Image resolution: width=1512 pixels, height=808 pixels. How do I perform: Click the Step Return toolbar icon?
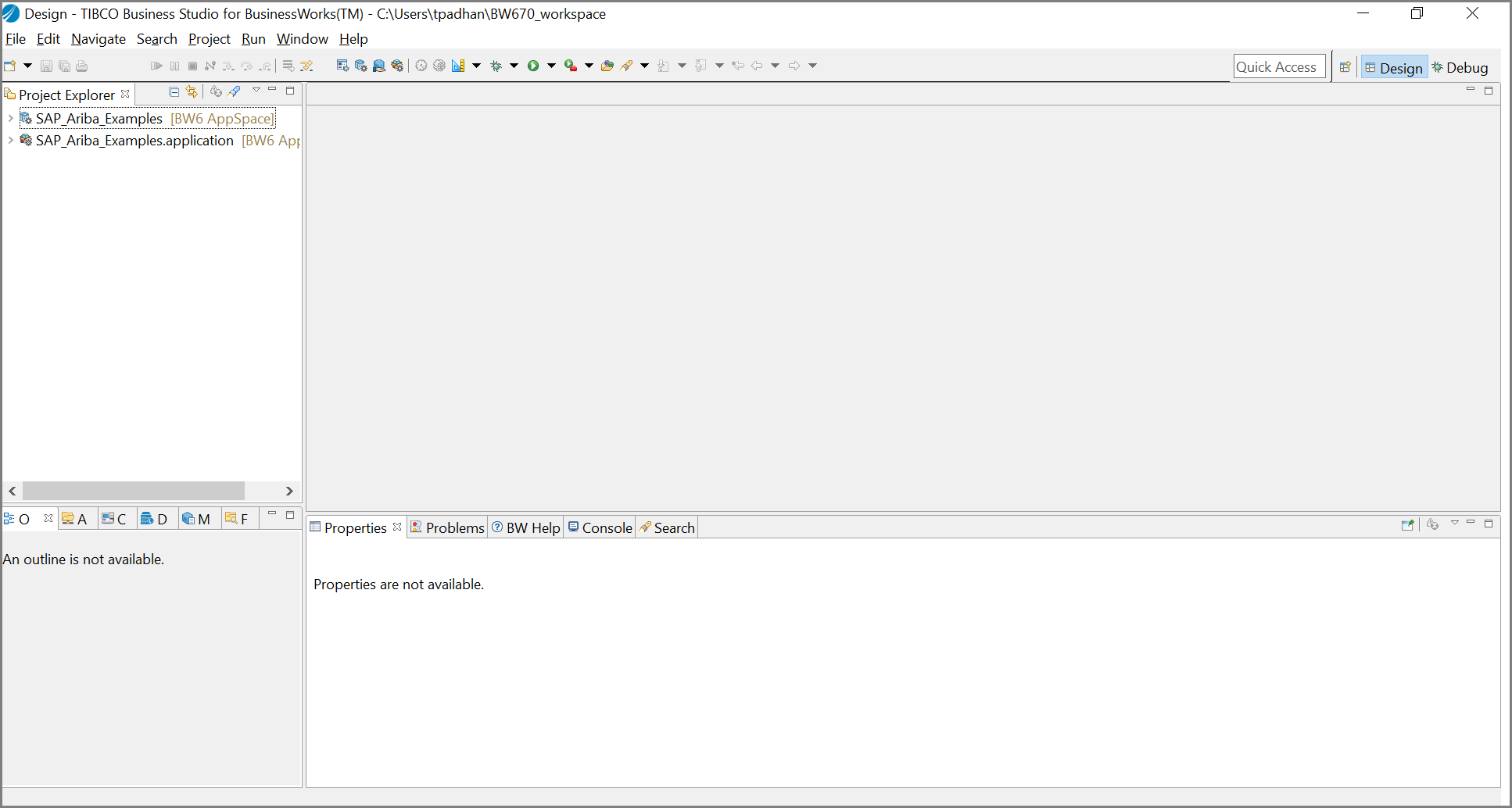coord(266,66)
